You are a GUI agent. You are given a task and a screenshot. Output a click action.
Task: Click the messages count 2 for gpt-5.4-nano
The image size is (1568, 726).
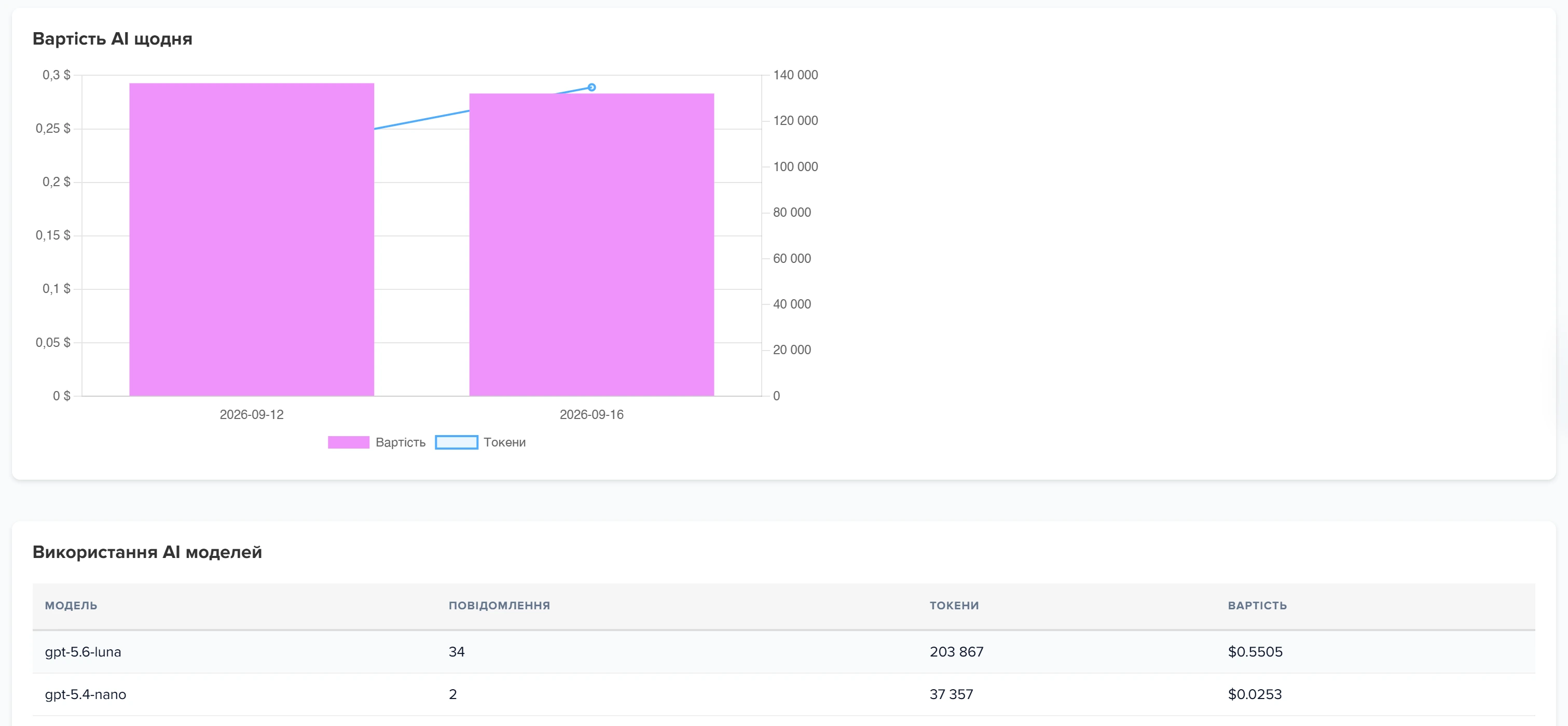coord(452,694)
